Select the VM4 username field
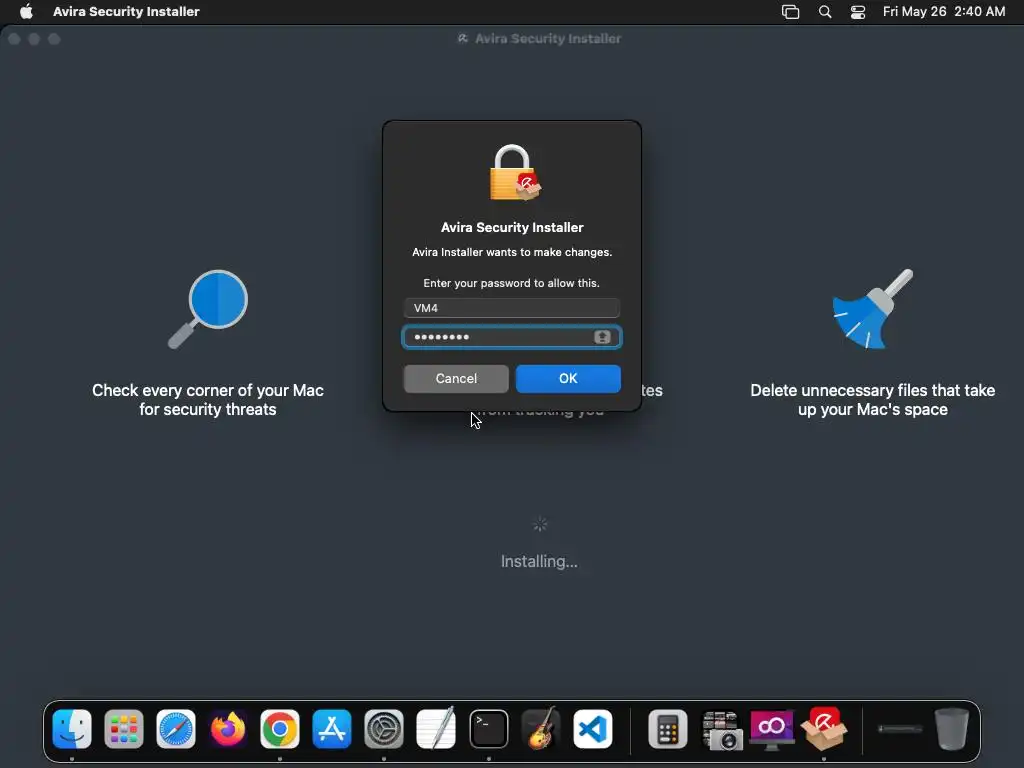The width and height of the screenshot is (1024, 768). (x=511, y=308)
